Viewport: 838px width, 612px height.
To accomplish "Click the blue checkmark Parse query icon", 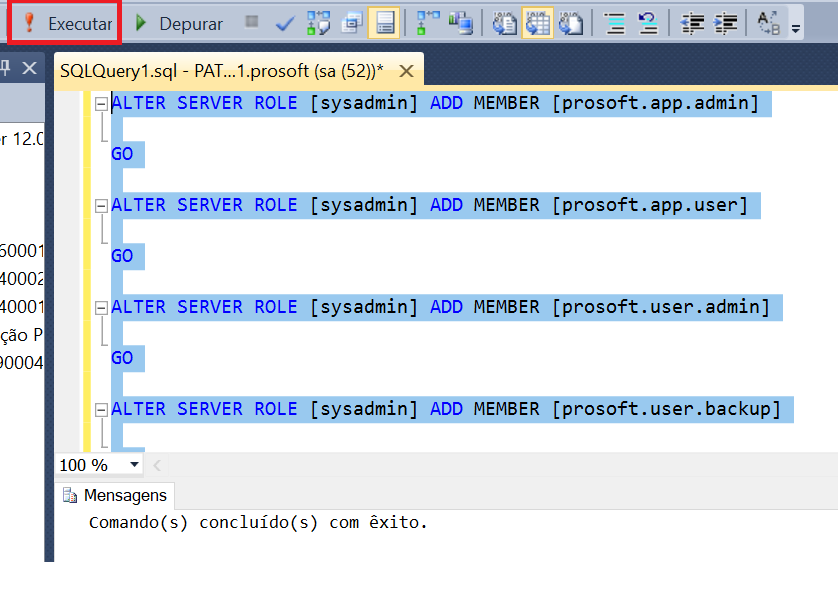I will point(285,23).
